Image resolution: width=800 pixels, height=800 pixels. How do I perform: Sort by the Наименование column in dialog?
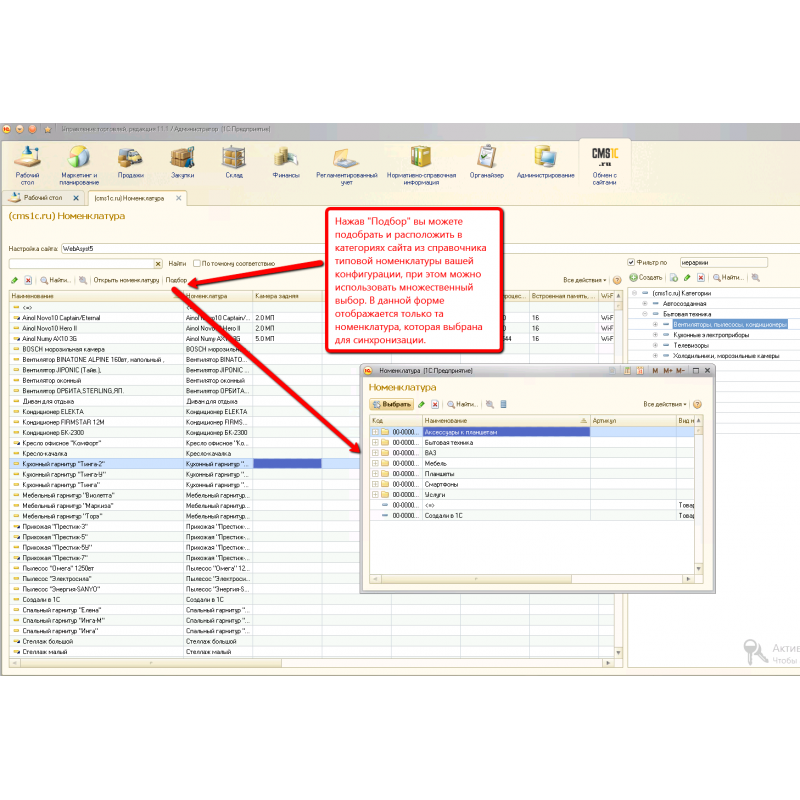point(506,421)
